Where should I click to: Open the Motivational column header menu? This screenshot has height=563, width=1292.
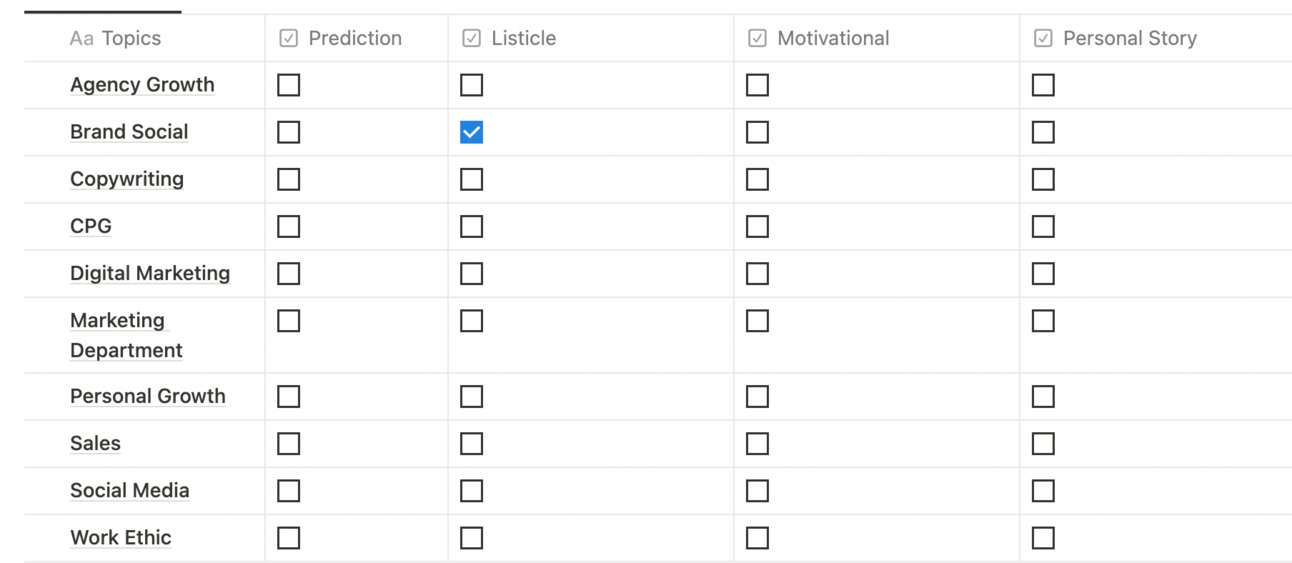832,38
